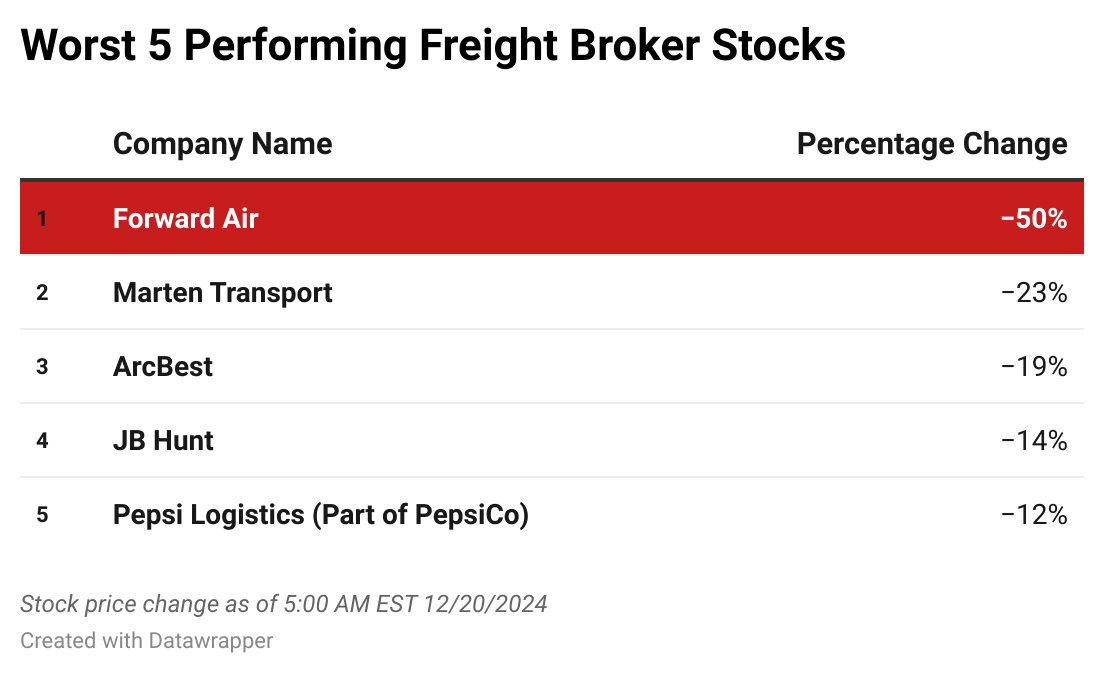Click rank number 2
Image resolution: width=1104 pixels, height=674 pixels.
pyautogui.click(x=42, y=293)
